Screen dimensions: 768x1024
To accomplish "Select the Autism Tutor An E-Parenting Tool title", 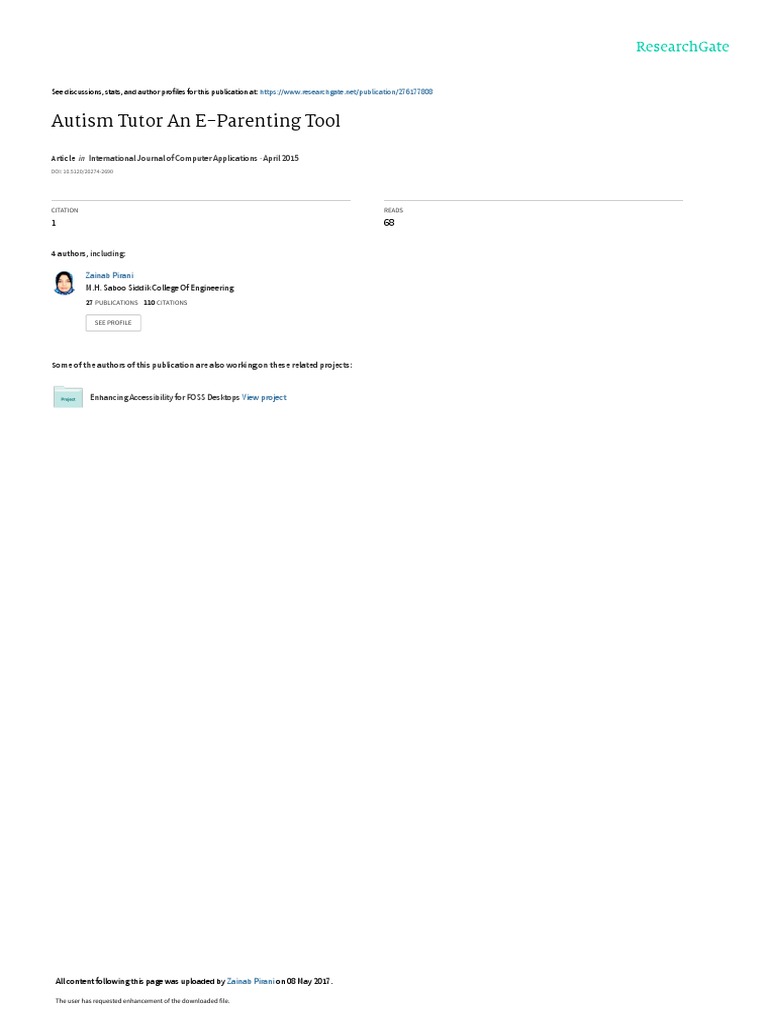I will tap(196, 121).
